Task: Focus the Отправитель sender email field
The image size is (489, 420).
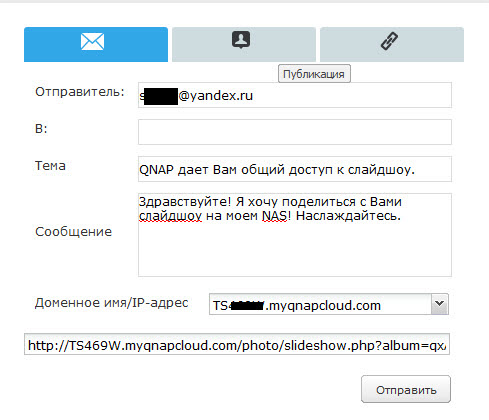Action: [x=295, y=95]
